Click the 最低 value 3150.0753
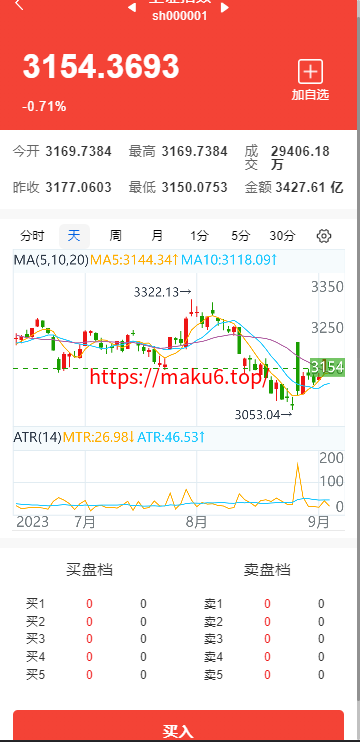 [x=194, y=187]
